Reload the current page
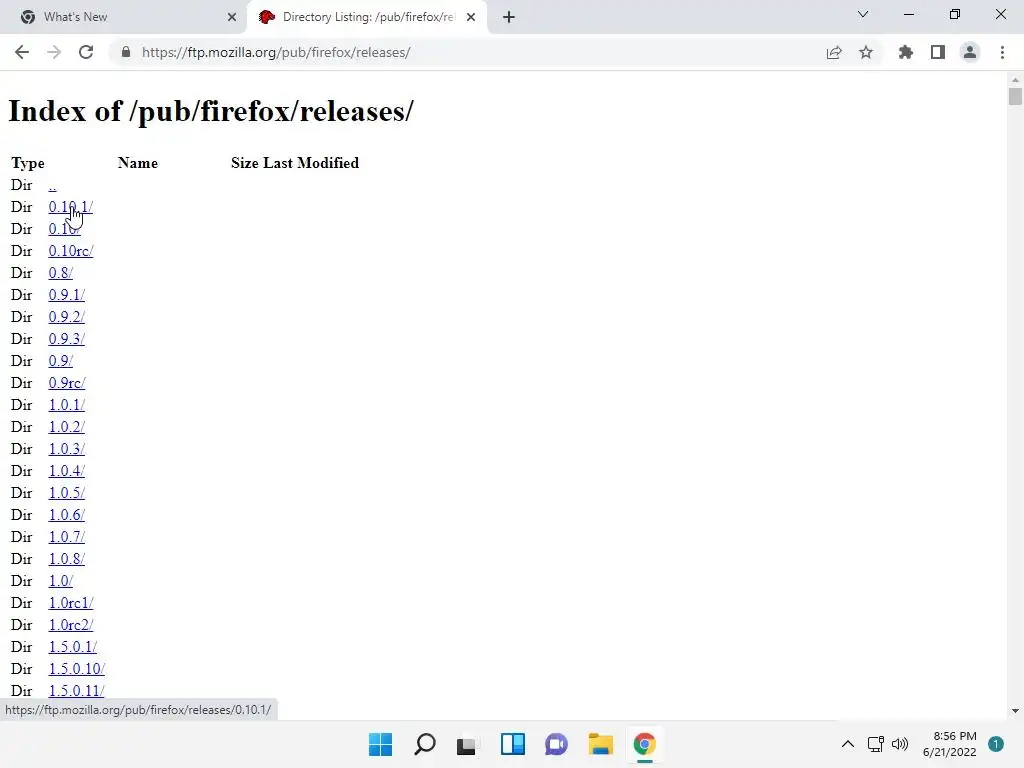1024x768 pixels. tap(86, 52)
